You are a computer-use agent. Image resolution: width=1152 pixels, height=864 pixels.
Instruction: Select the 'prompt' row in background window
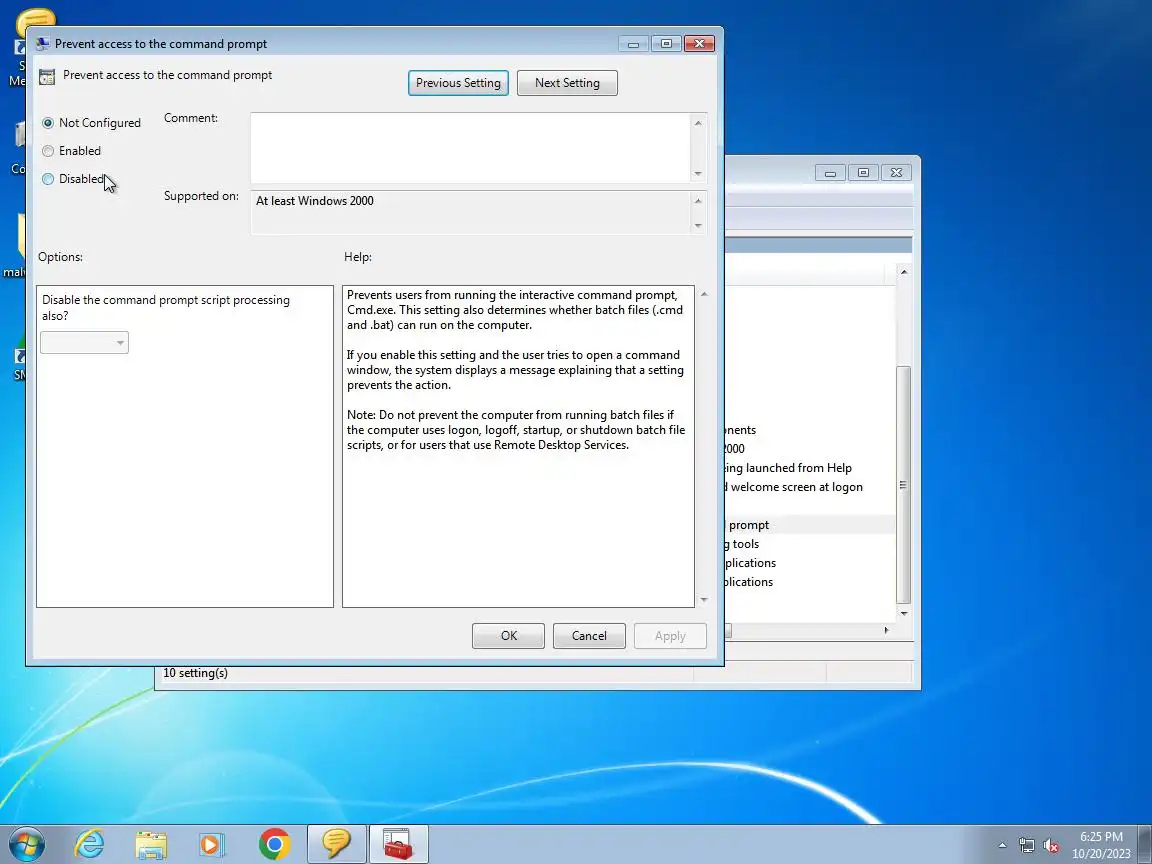pyautogui.click(x=809, y=525)
